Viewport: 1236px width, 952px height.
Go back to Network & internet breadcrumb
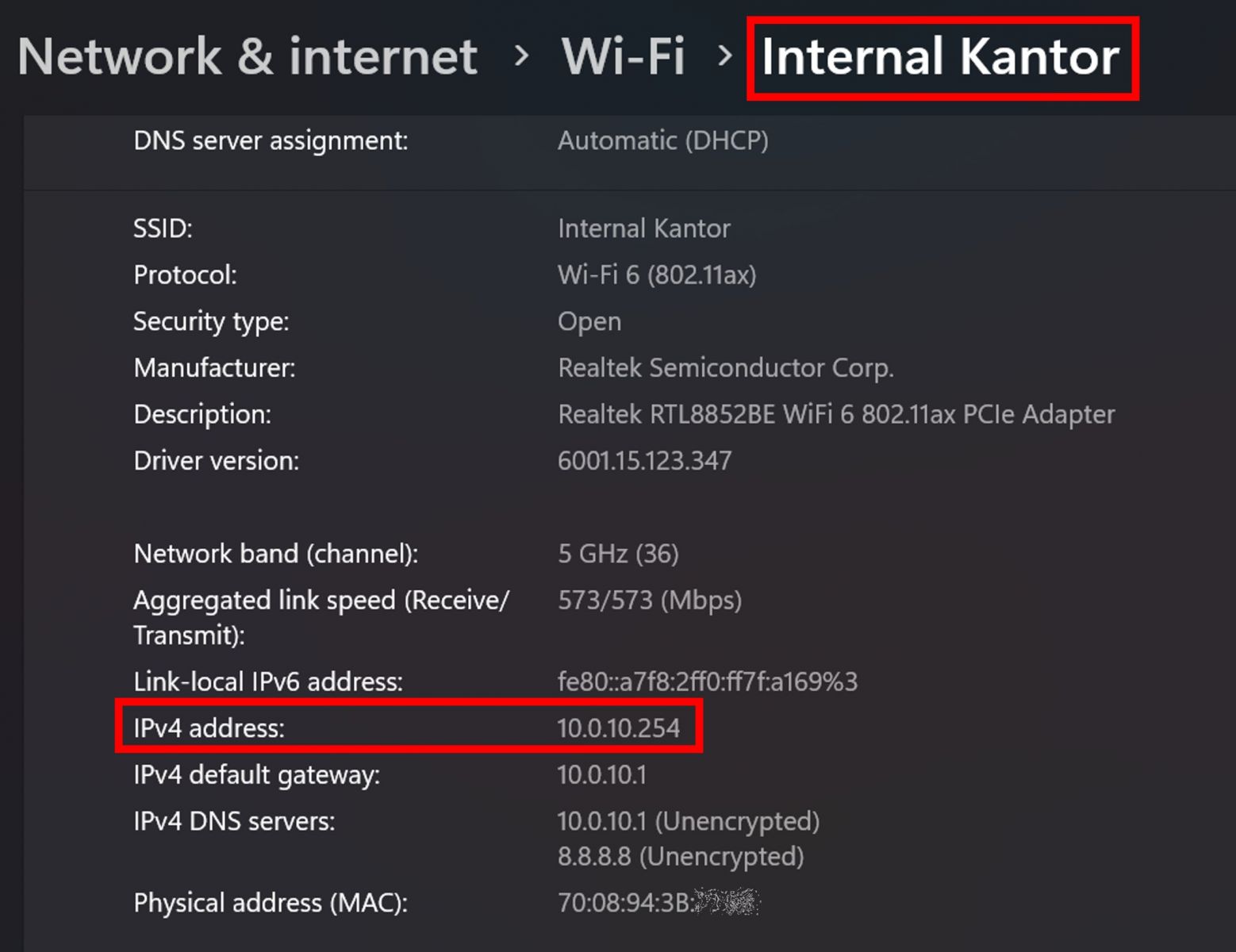[247, 57]
